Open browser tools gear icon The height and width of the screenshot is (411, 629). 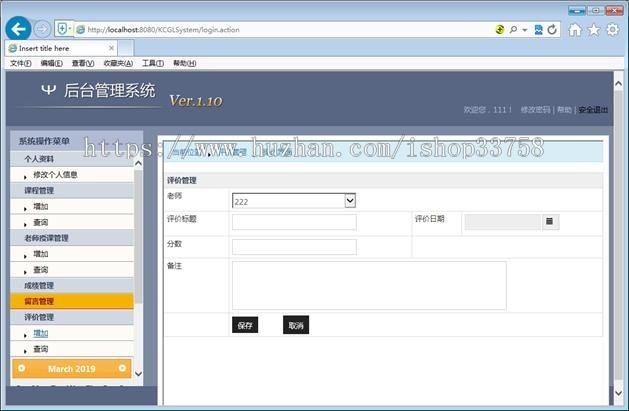(613, 30)
